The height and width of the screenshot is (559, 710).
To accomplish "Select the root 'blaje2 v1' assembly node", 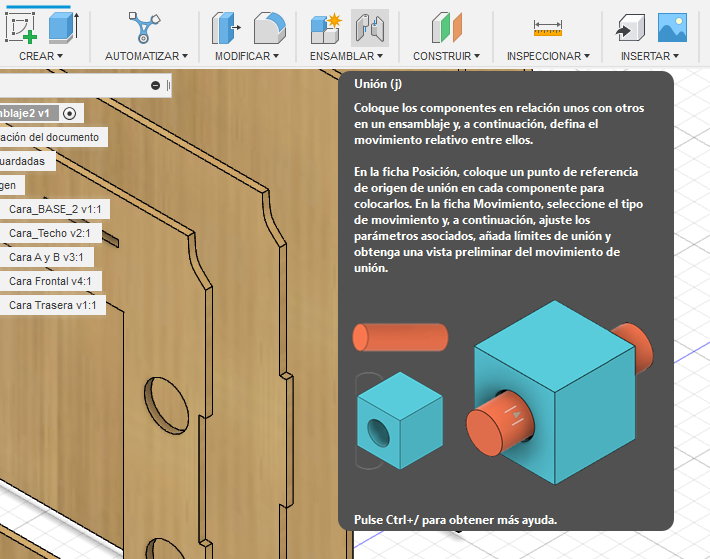I will point(29,113).
